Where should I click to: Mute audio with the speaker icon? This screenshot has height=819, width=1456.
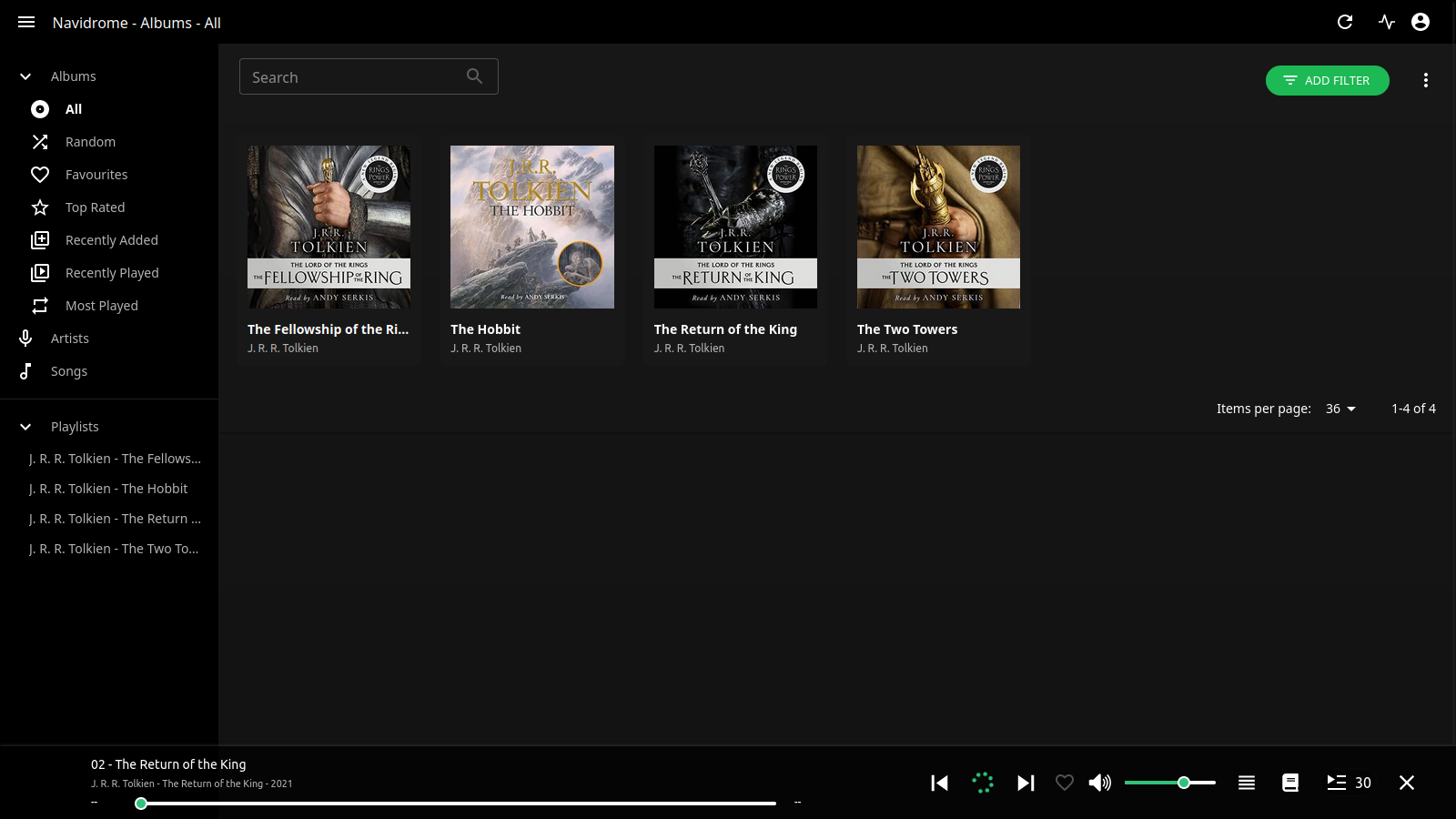pyautogui.click(x=1099, y=783)
